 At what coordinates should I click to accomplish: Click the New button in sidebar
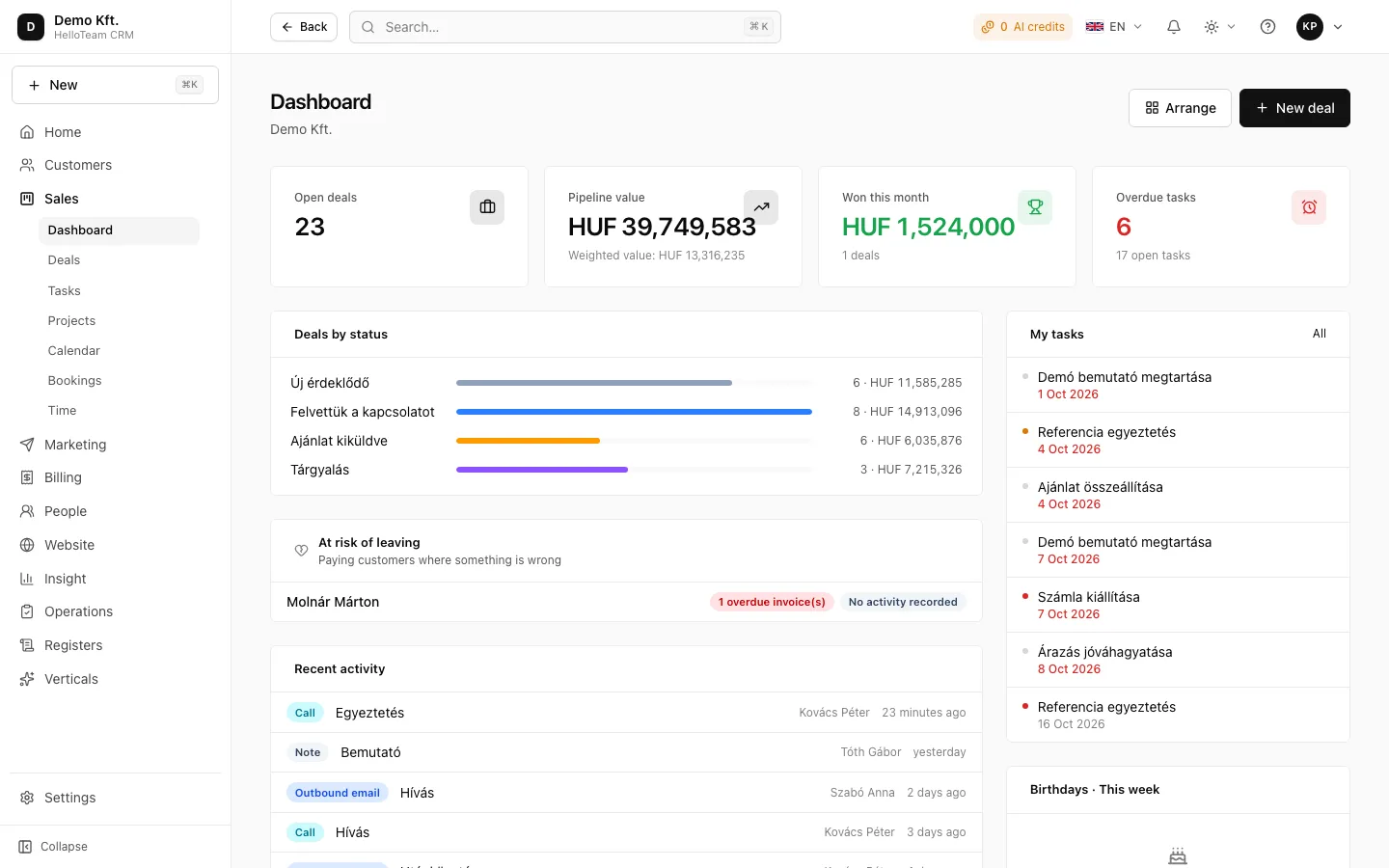[115, 85]
